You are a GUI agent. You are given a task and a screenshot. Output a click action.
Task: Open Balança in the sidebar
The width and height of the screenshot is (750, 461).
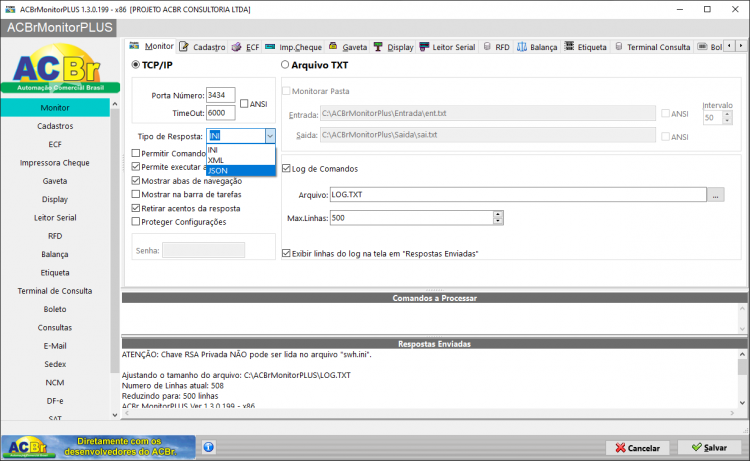(x=55, y=254)
